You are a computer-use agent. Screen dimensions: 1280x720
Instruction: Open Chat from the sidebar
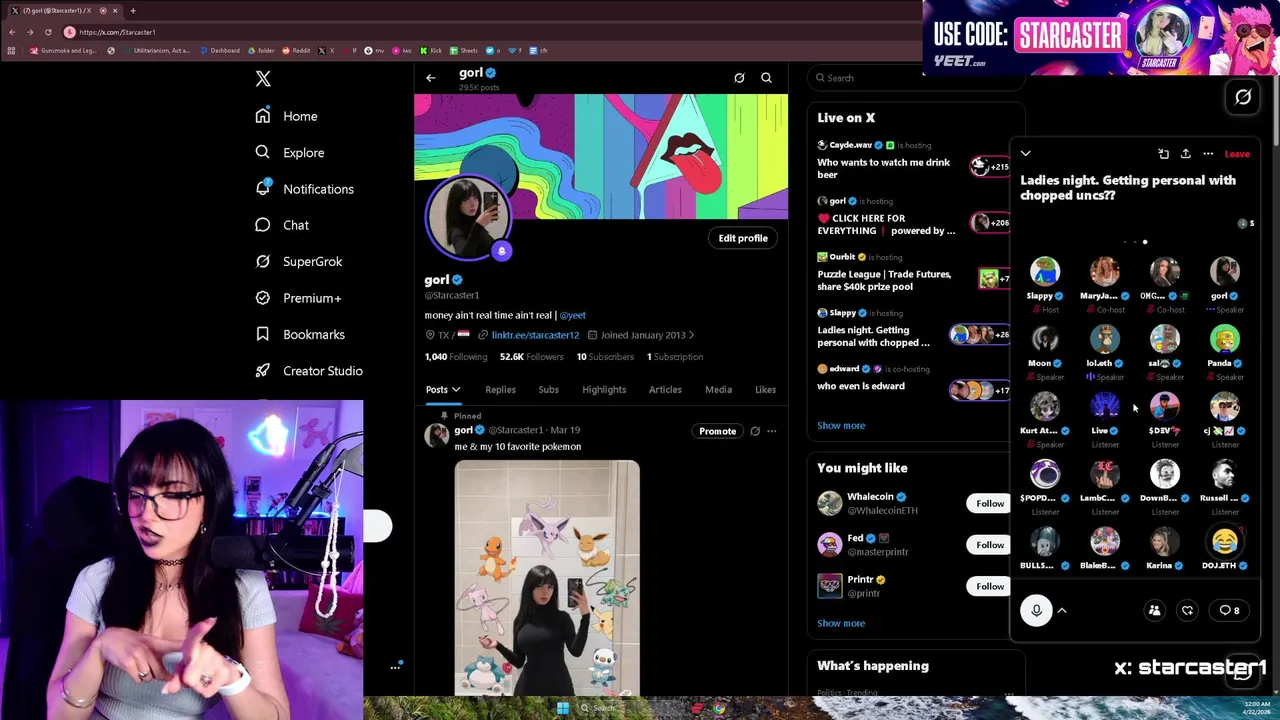282,225
